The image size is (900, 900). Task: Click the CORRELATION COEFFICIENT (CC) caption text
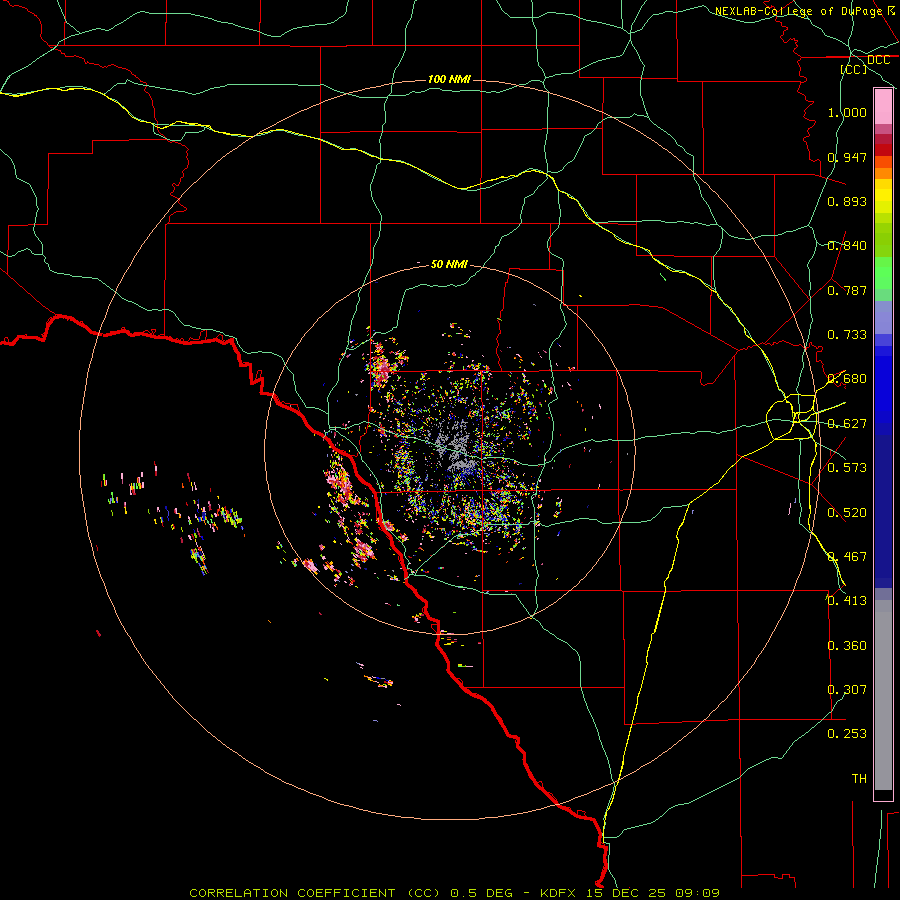(315, 893)
